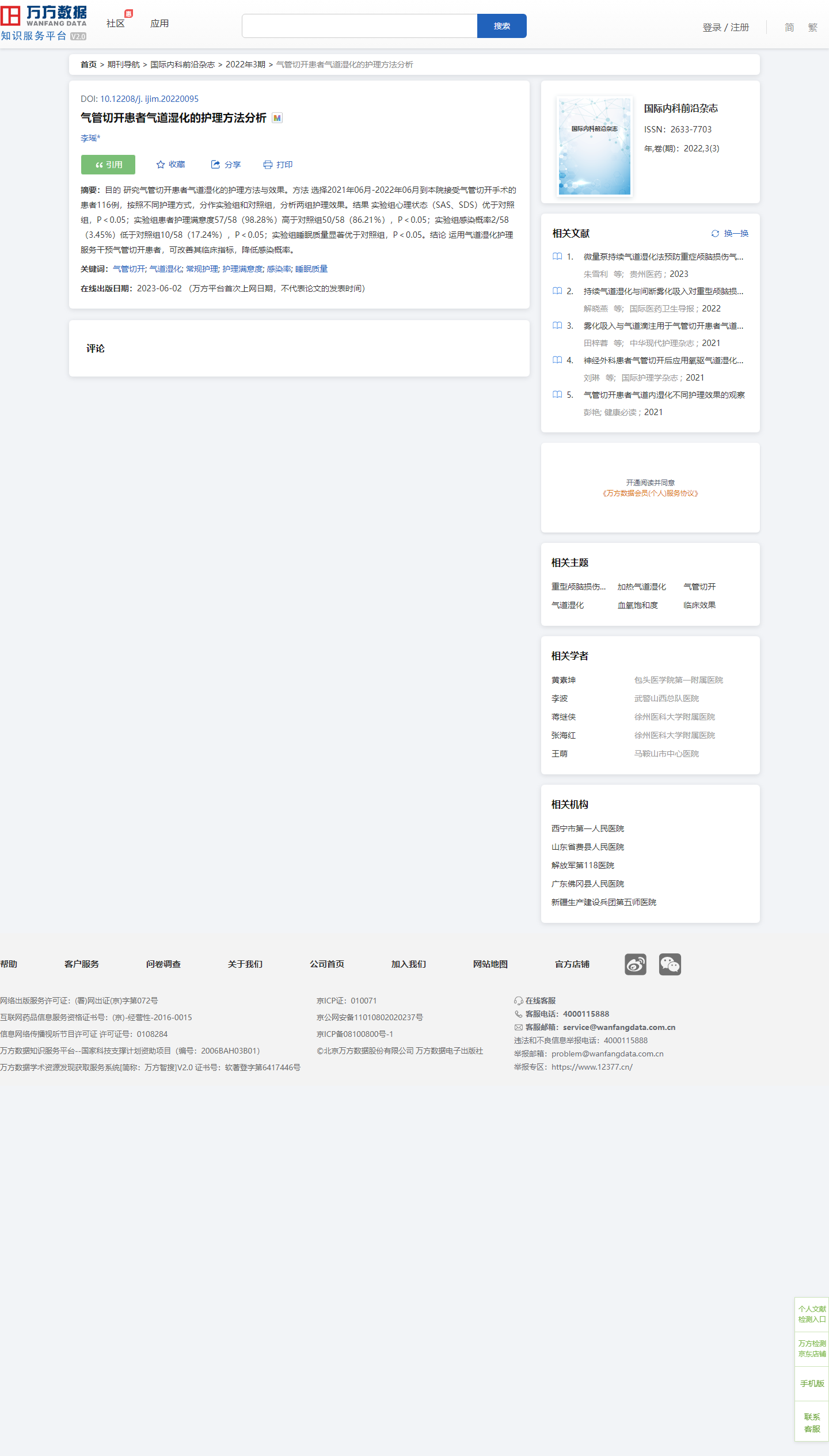The width and height of the screenshot is (829, 1456).
Task: Click the 搜索 search button
Action: 502,26
